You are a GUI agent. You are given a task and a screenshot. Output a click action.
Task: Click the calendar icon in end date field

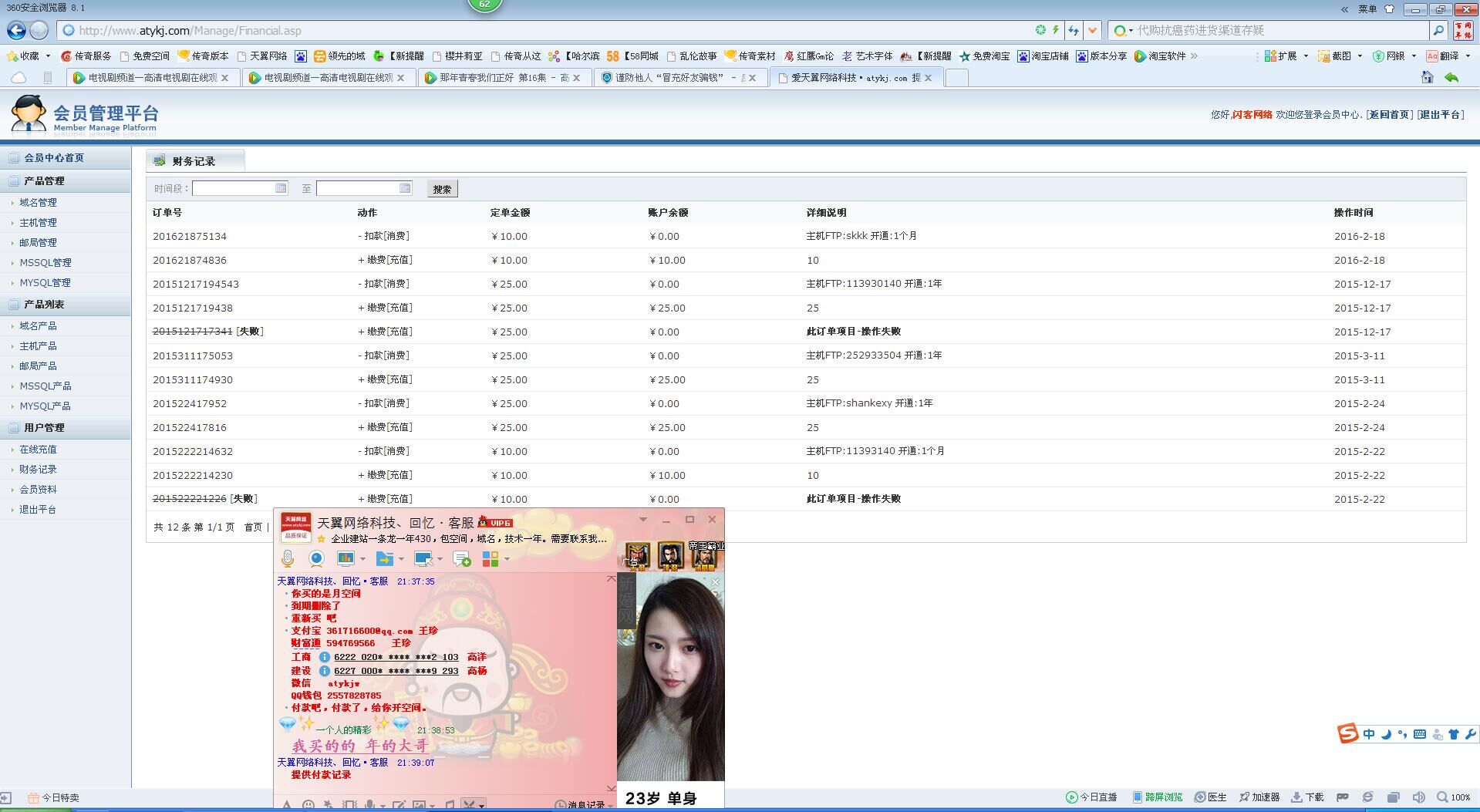tap(405, 188)
